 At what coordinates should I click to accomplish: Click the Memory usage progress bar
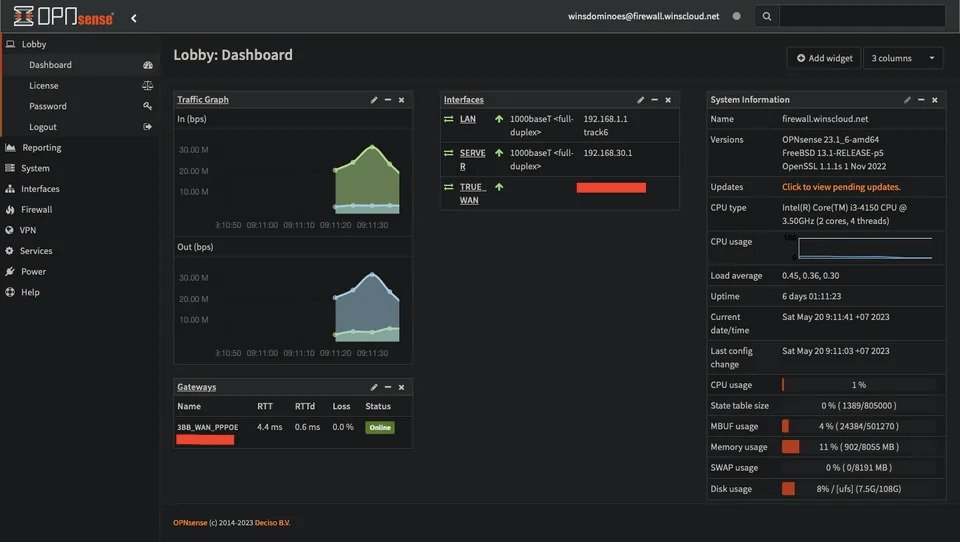tap(858, 447)
